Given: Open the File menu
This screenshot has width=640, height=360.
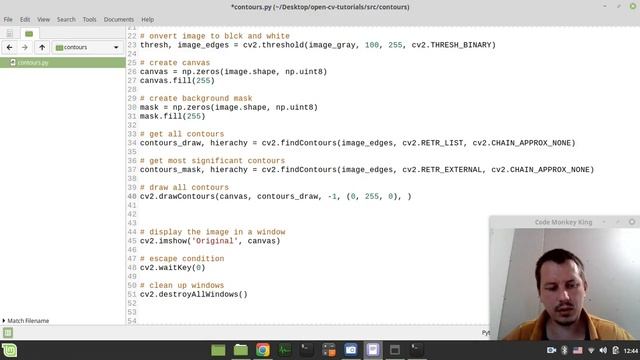Looking at the screenshot, I should [x=8, y=19].
